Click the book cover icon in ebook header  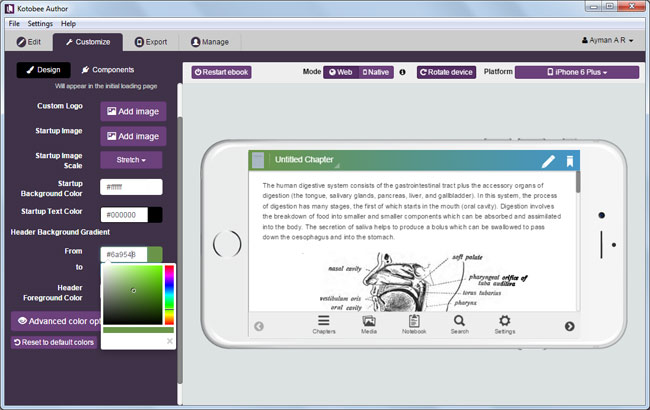coord(258,160)
